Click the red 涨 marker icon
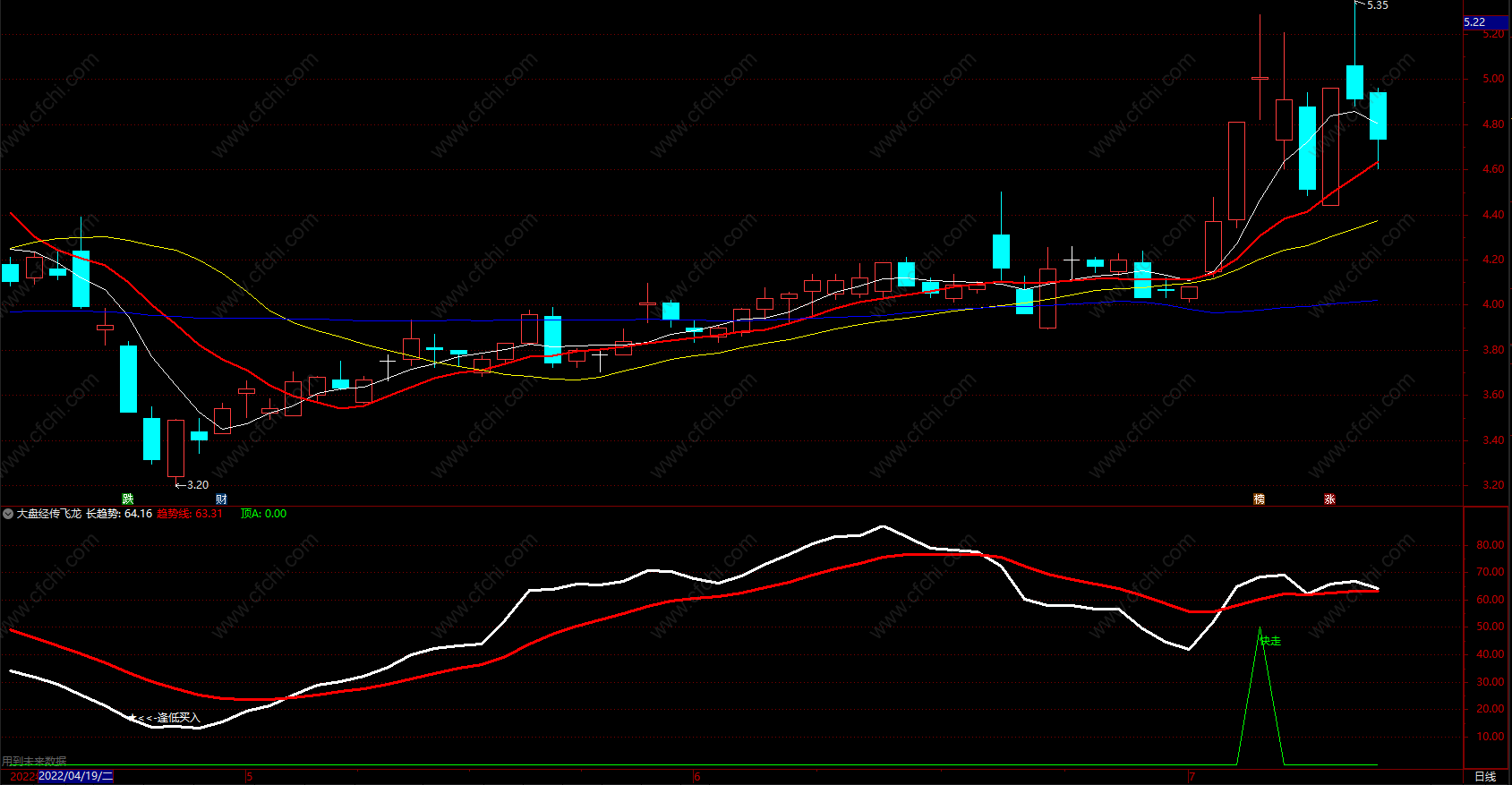Viewport: 1512px width, 785px height. [x=1329, y=499]
